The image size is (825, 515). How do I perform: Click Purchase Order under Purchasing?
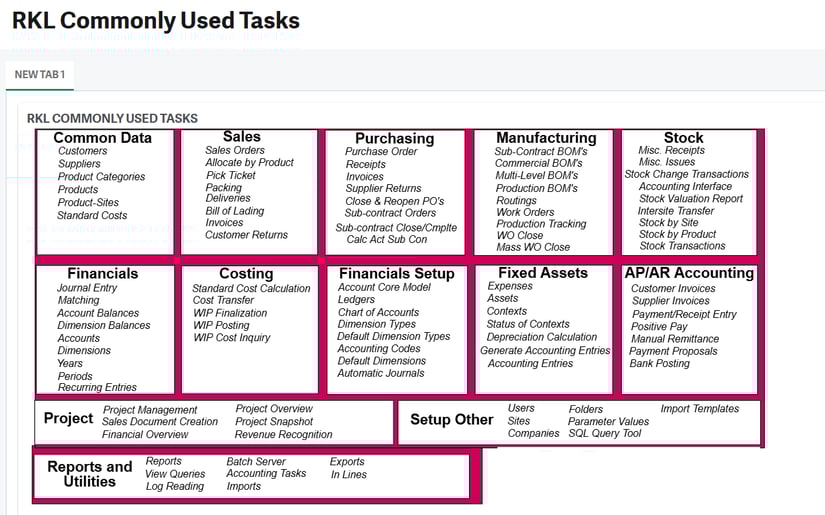pyautogui.click(x=381, y=152)
